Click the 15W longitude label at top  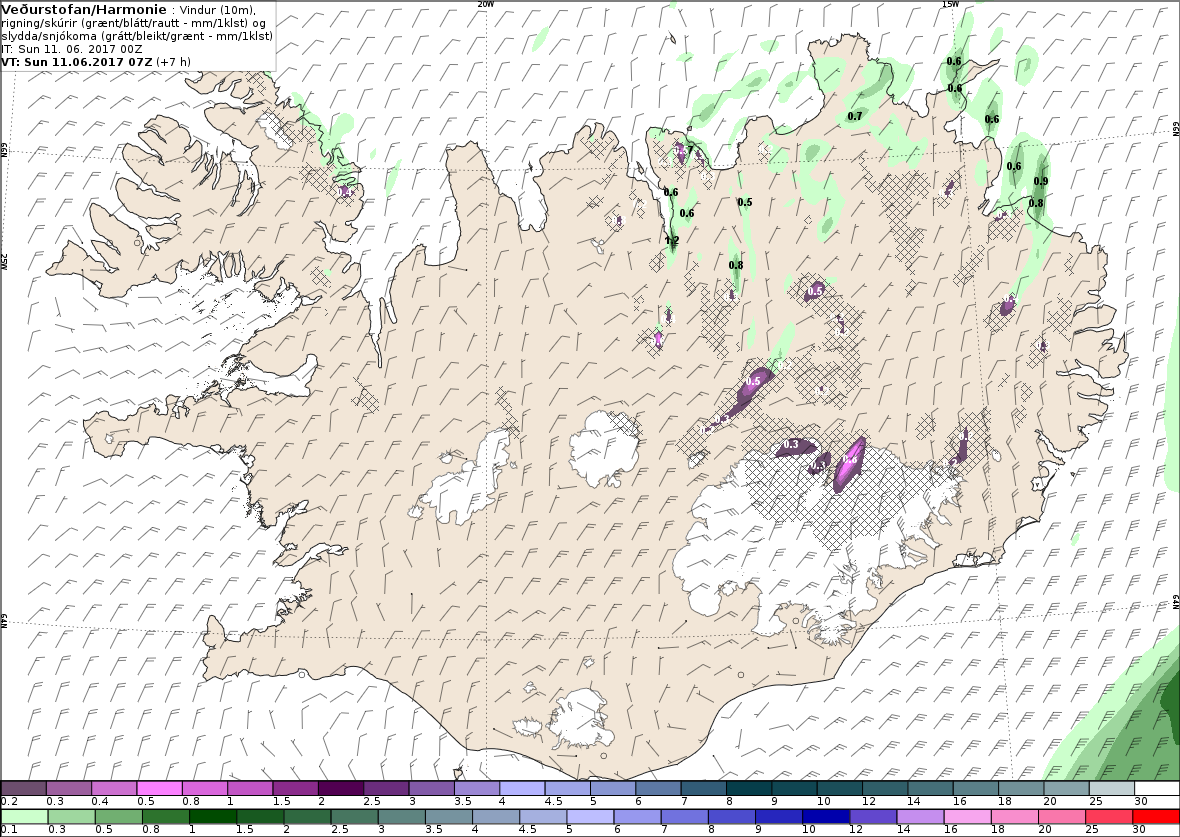click(951, 4)
